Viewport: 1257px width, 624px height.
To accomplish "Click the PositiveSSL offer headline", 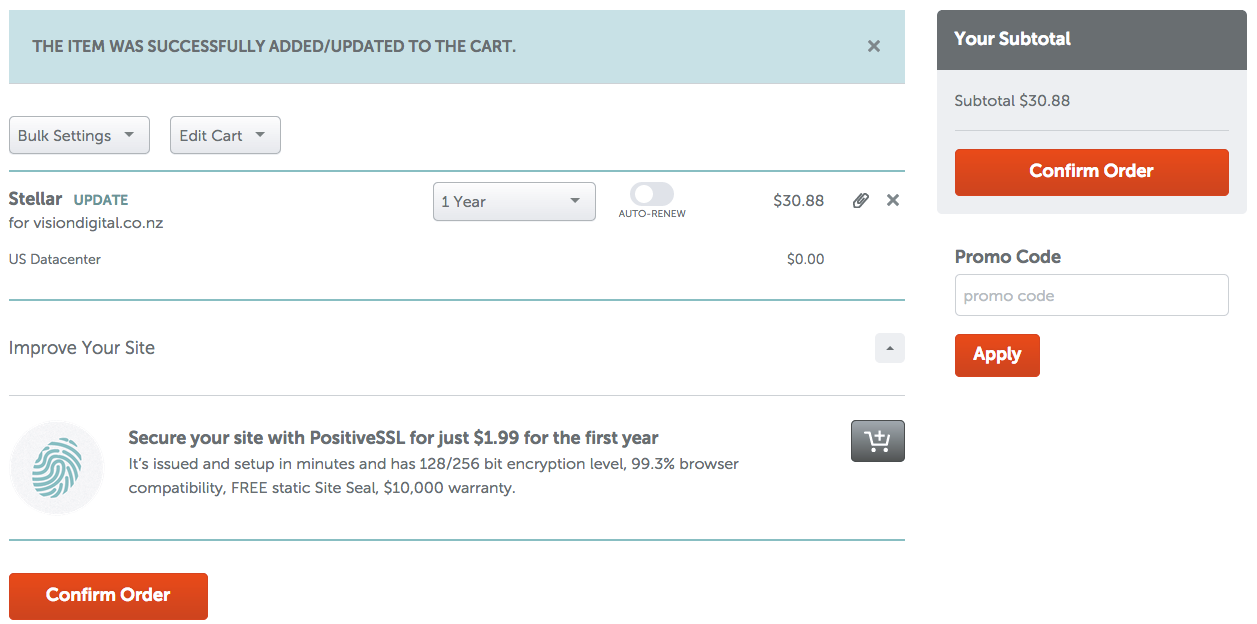I will coord(393,438).
